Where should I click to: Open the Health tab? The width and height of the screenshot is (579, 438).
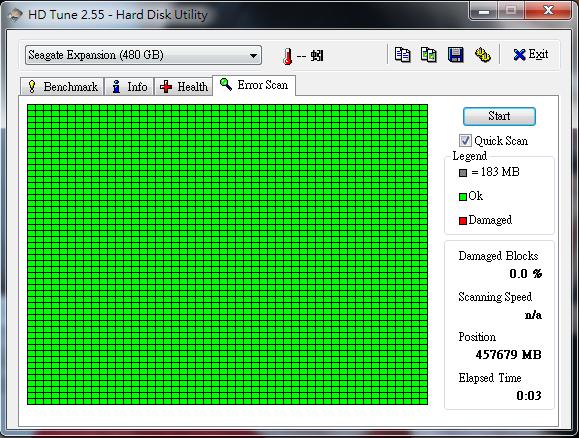coord(184,87)
